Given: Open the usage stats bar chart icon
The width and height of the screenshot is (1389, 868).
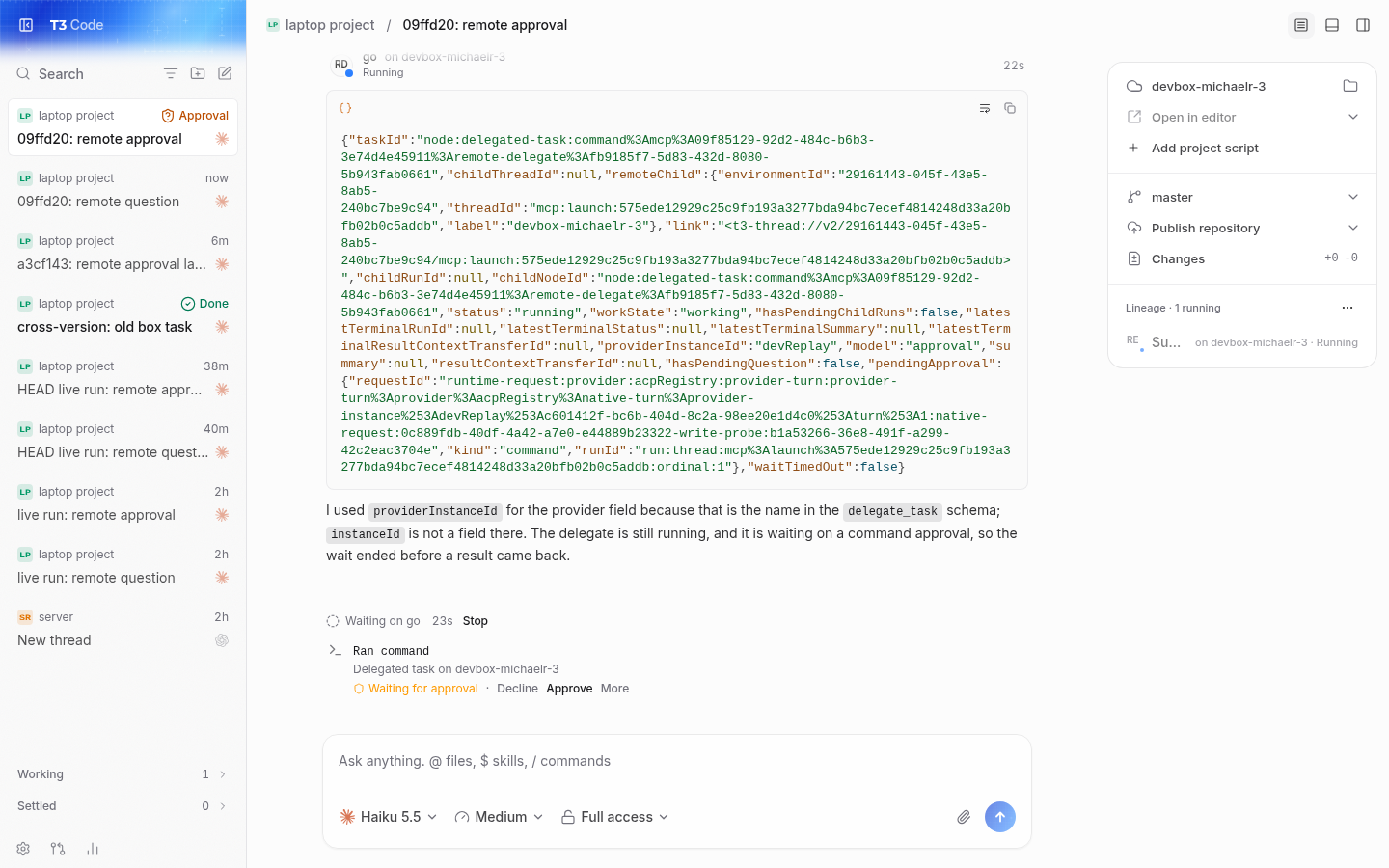Looking at the screenshot, I should click(x=93, y=849).
